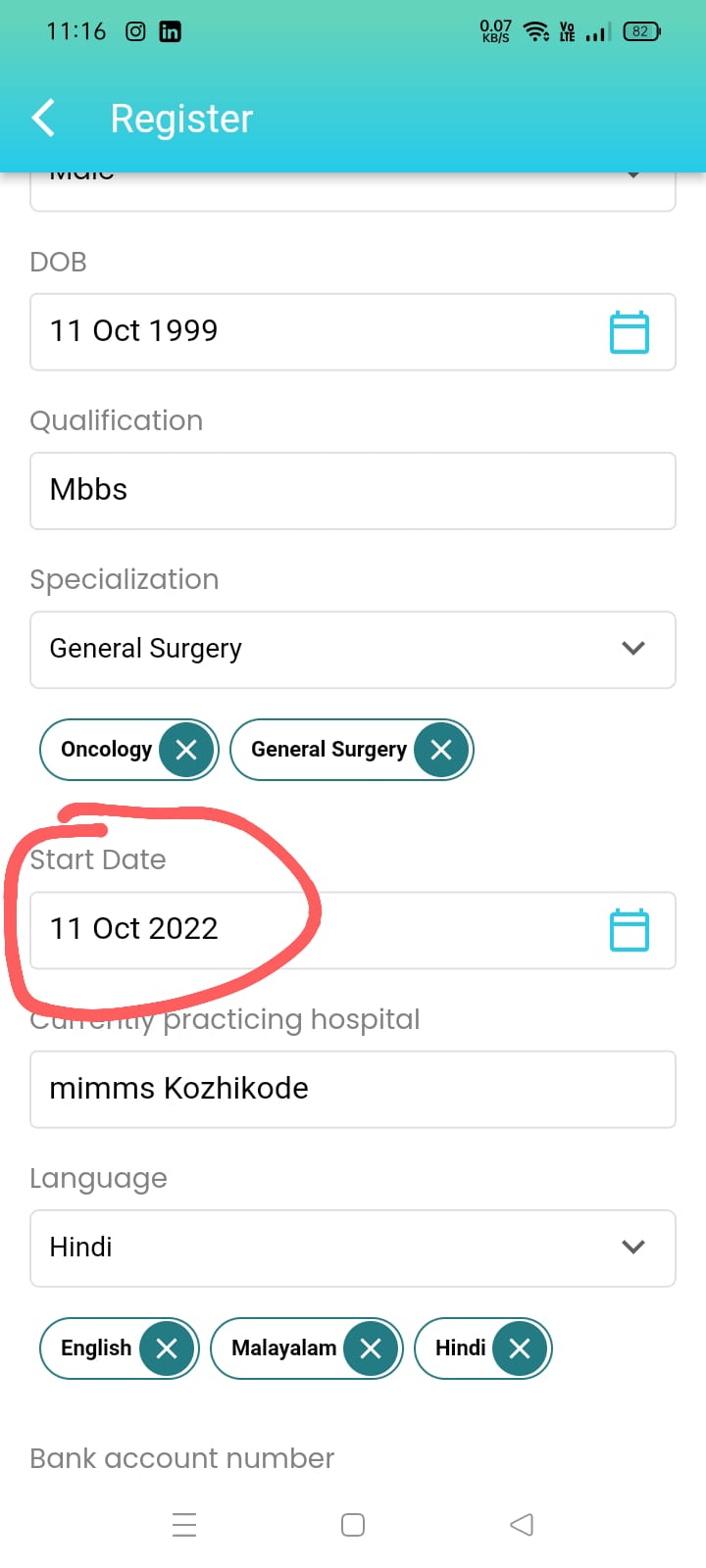Edit the currently practicing hospital field
This screenshot has height=1568, width=706.
353,1089
